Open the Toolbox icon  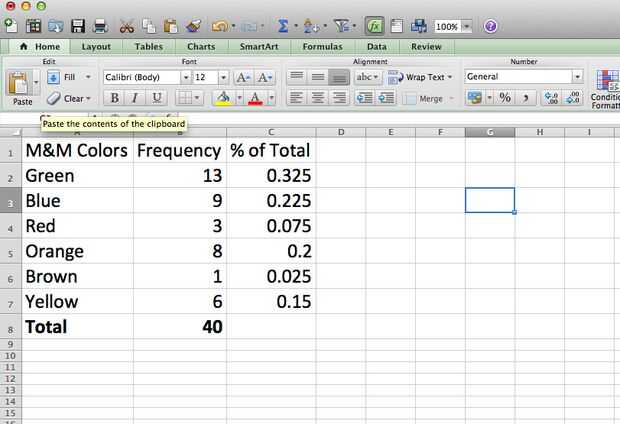pyautogui.click(x=396, y=26)
